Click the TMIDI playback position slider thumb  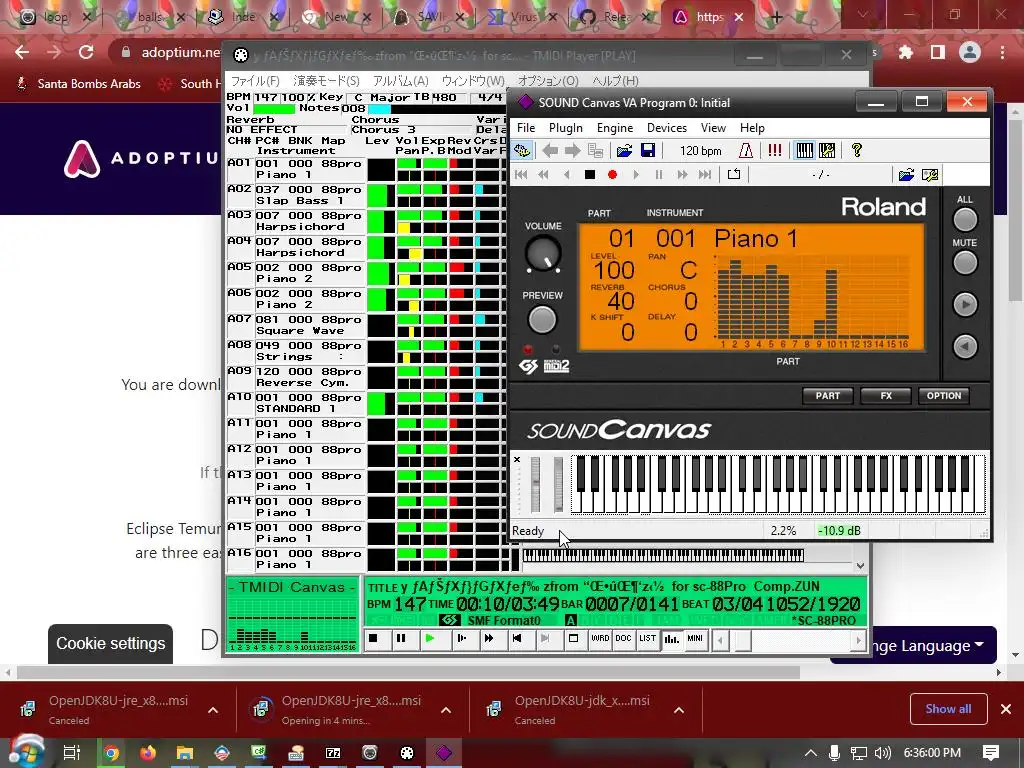click(x=743, y=641)
